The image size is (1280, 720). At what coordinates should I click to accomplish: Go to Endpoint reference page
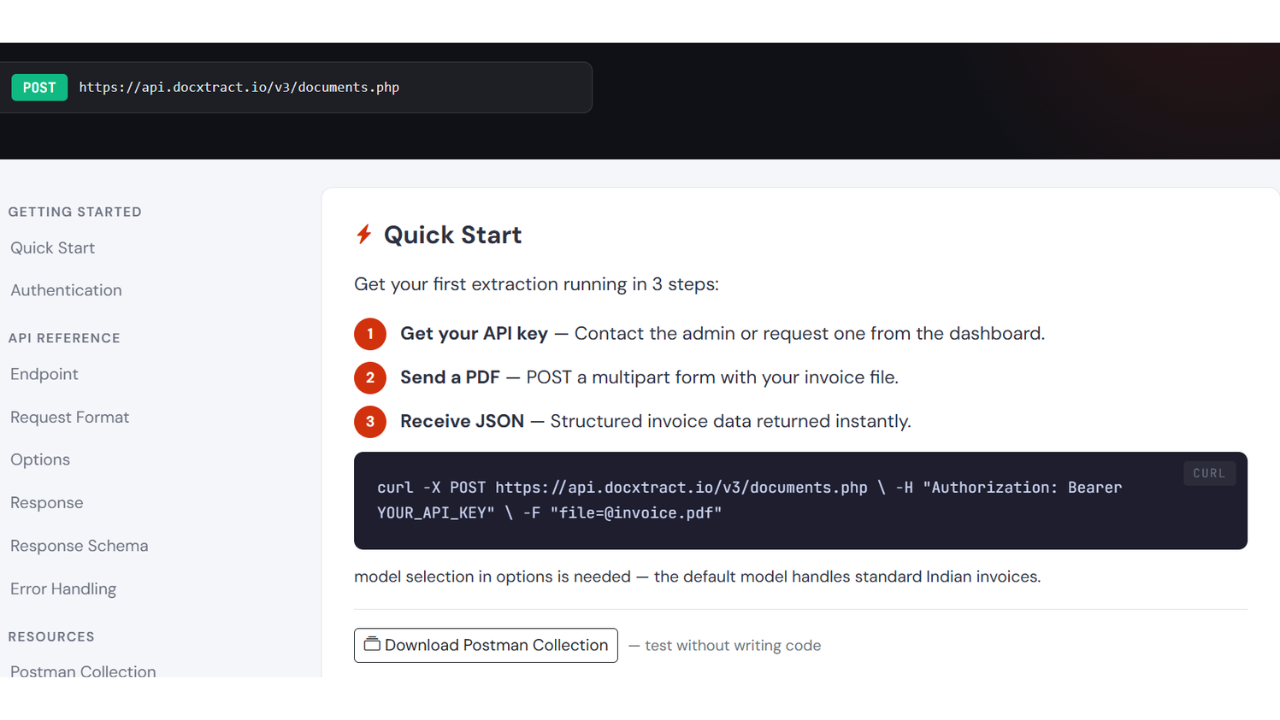(44, 374)
